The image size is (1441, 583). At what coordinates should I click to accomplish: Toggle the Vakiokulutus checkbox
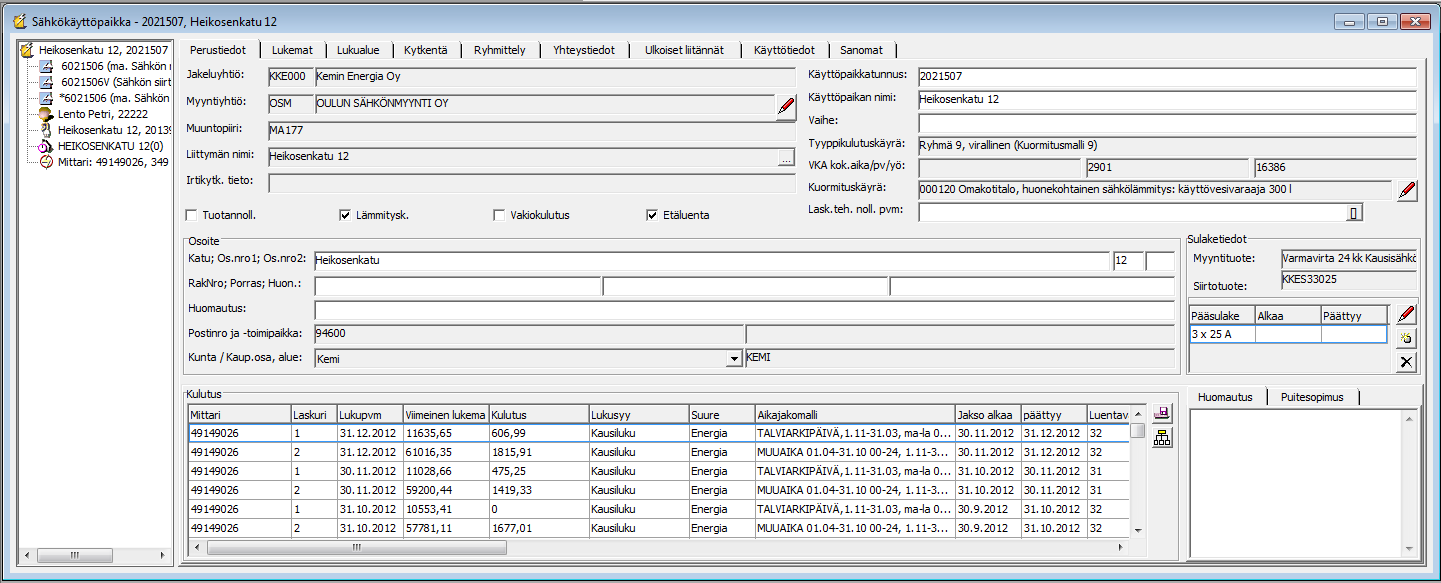click(x=499, y=215)
